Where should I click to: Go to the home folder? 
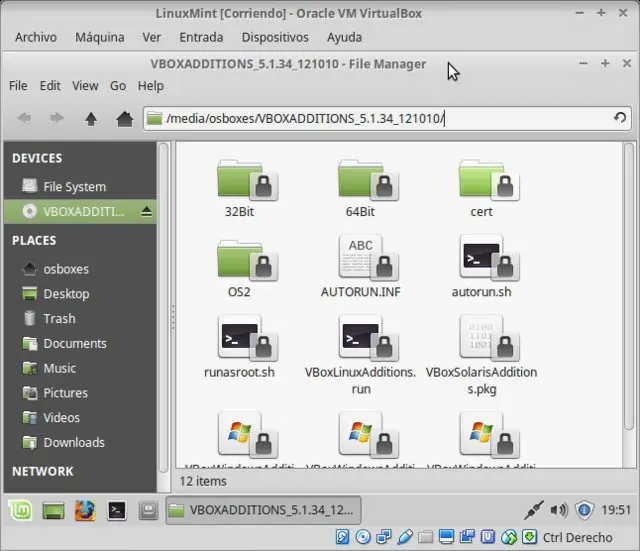pos(124,119)
